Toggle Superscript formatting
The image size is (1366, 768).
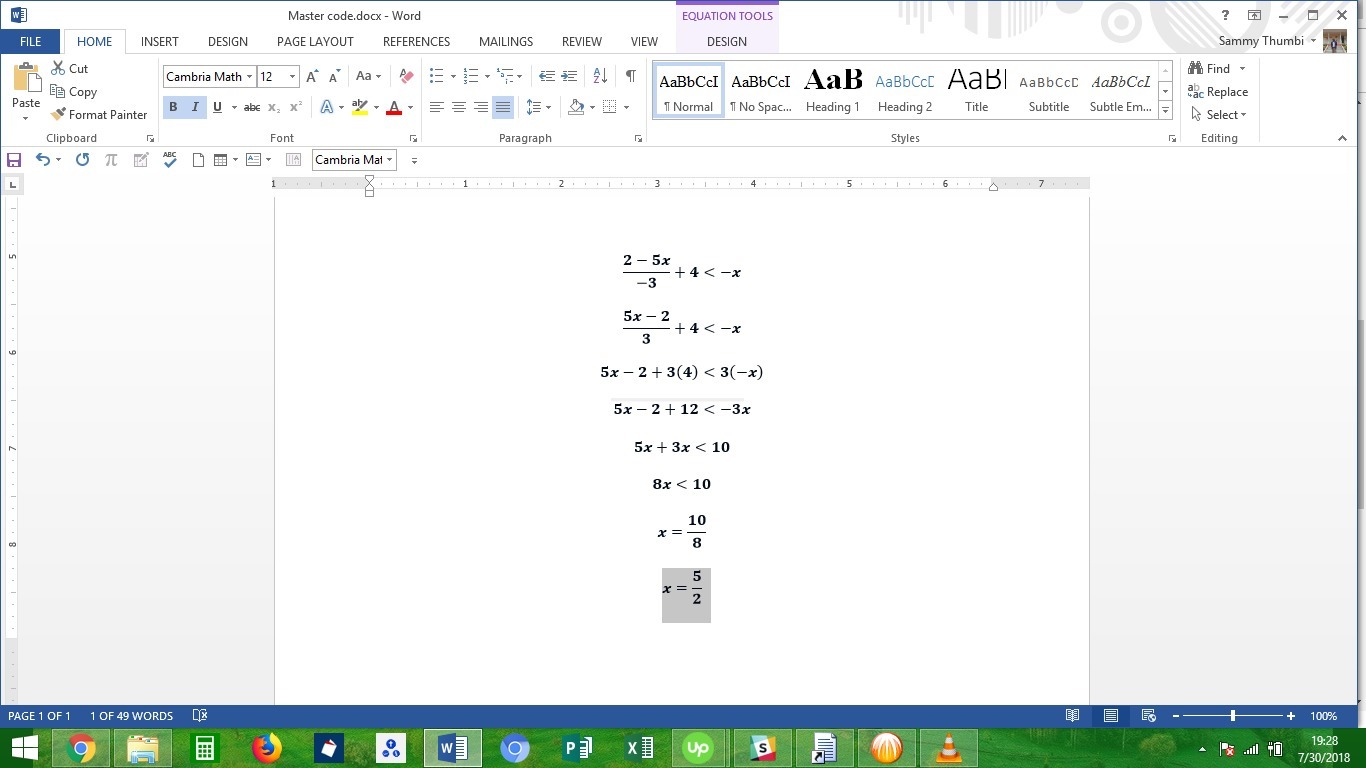pyautogui.click(x=295, y=107)
